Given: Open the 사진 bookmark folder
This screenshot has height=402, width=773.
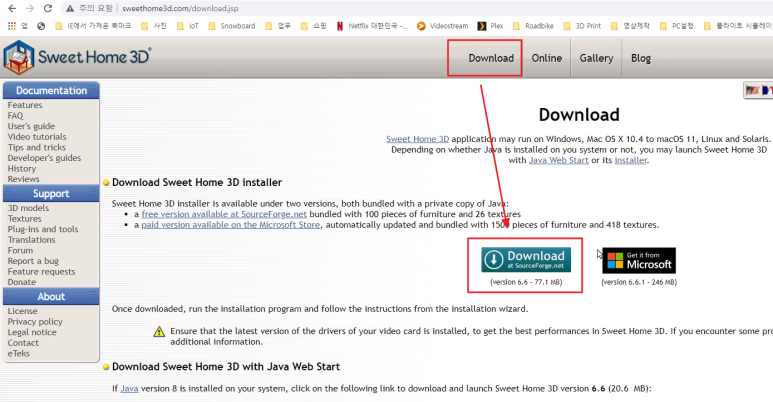Looking at the screenshot, I should pyautogui.click(x=154, y=26).
